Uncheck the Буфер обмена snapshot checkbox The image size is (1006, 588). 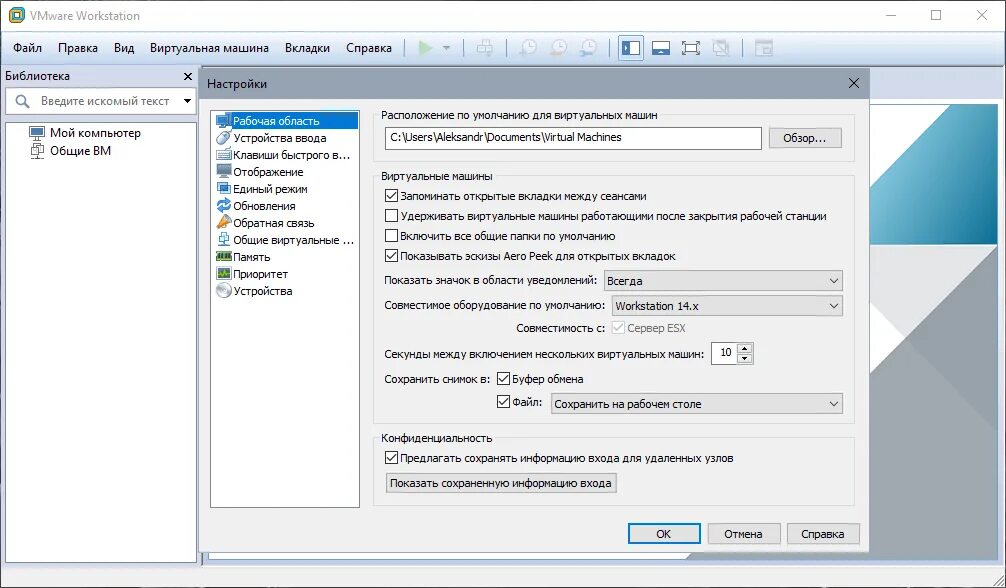point(503,378)
